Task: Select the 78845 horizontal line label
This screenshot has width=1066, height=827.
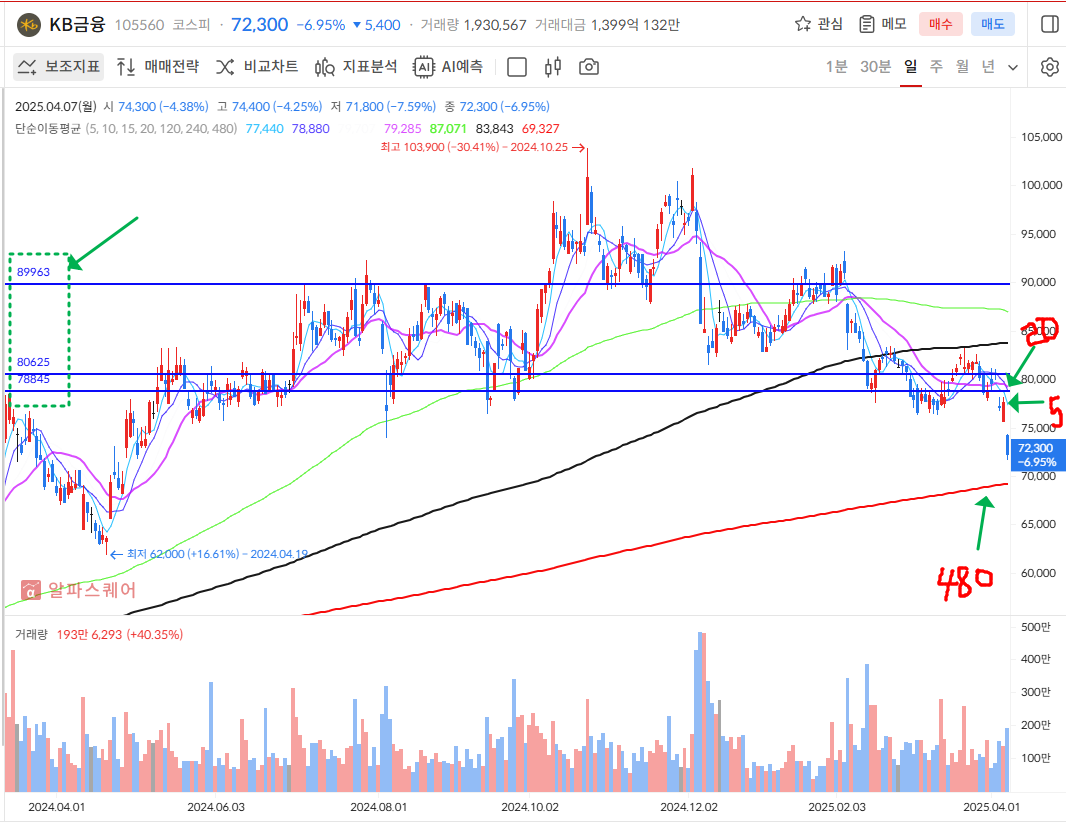Action: [x=33, y=379]
